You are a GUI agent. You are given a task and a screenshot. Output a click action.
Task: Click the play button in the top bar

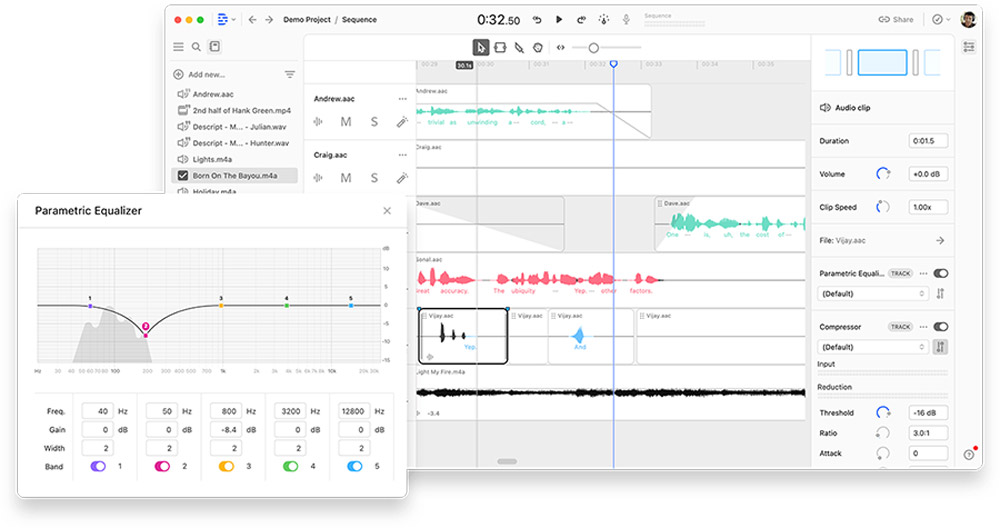pos(559,19)
